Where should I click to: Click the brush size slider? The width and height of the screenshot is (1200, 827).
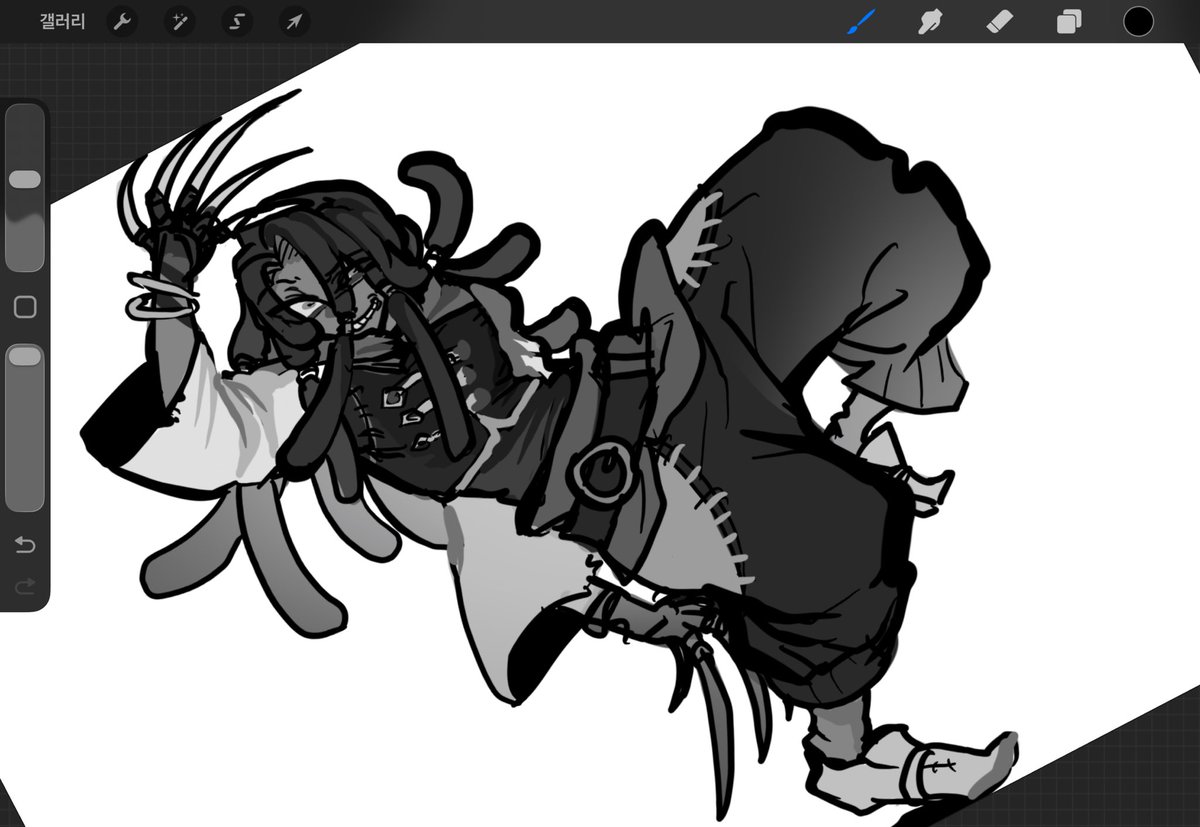coord(25,188)
